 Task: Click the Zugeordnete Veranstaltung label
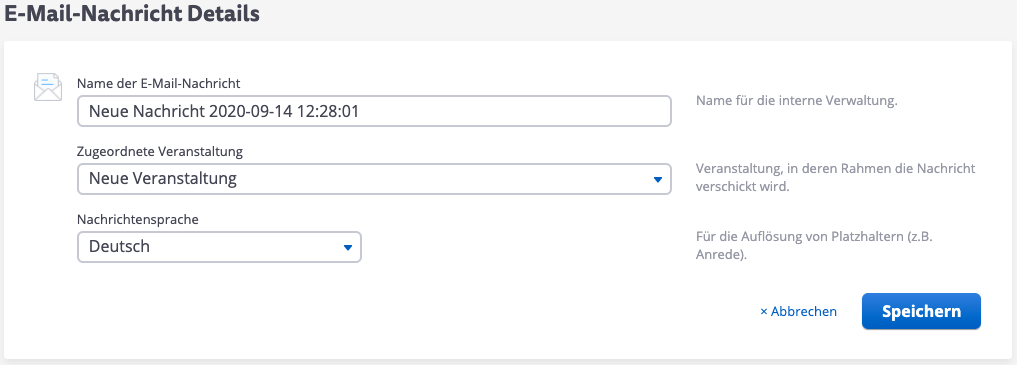point(160,152)
